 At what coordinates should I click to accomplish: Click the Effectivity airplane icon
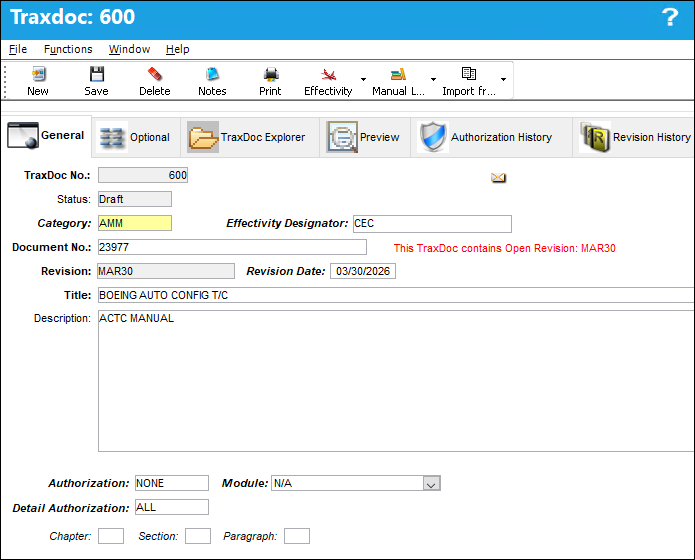[x=328, y=74]
